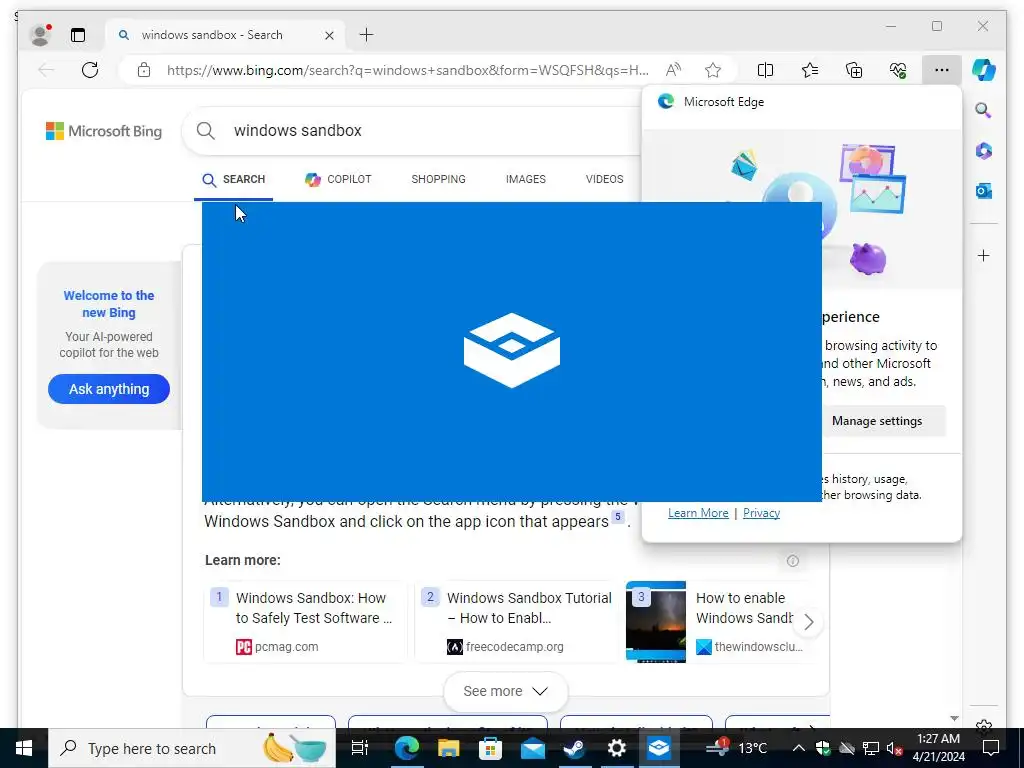
Task: Open Mail app from taskbar
Action: tap(533, 748)
